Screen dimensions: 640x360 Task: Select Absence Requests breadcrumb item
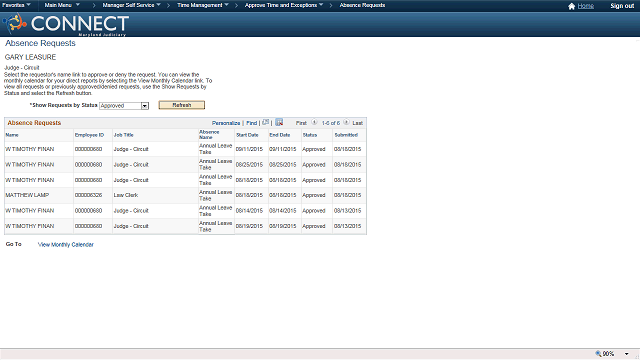pos(362,5)
